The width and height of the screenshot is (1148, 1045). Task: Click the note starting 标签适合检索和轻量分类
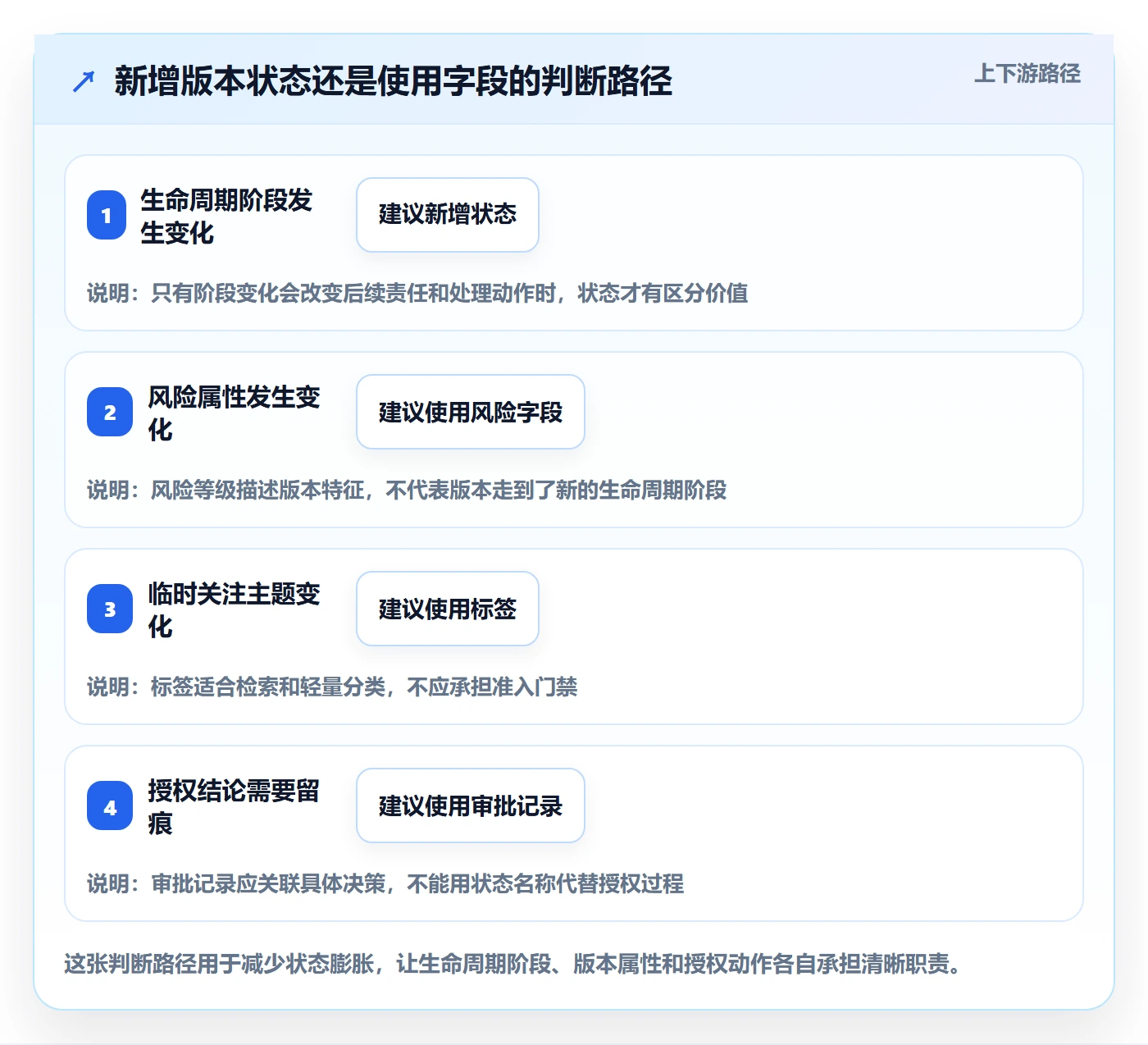point(332,687)
